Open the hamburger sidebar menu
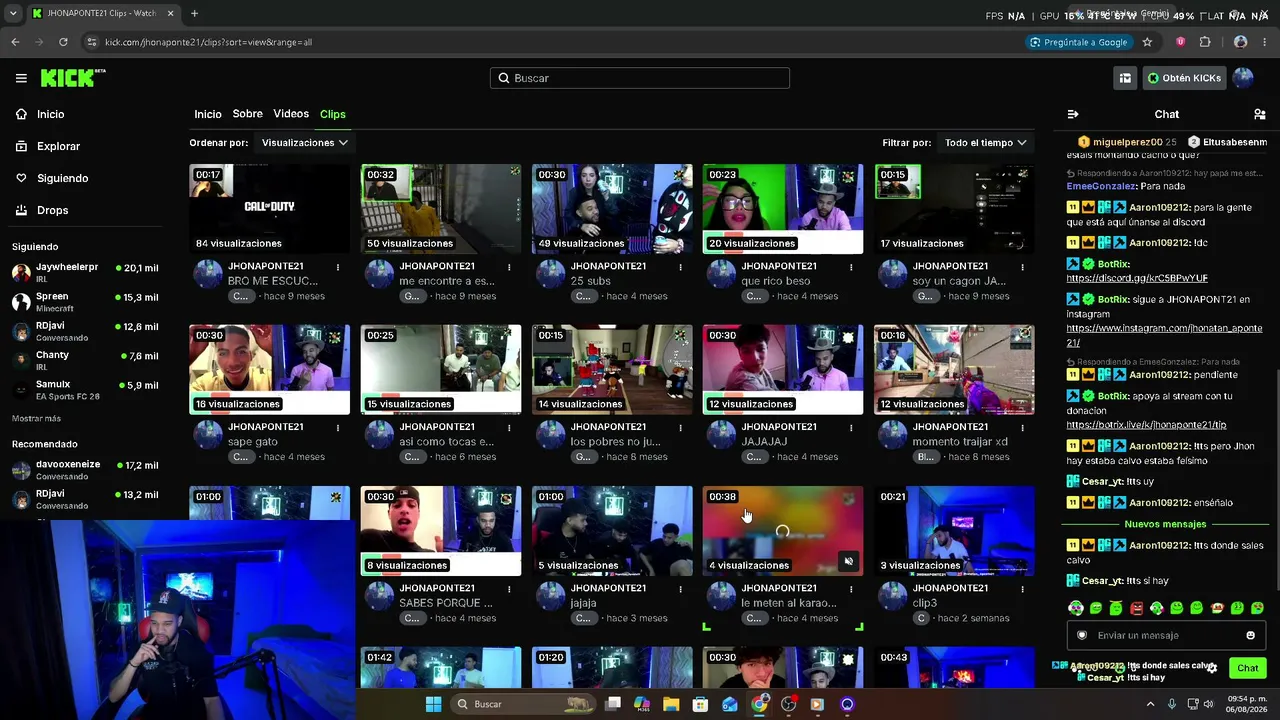Viewport: 1280px width, 720px height. click(x=21, y=78)
